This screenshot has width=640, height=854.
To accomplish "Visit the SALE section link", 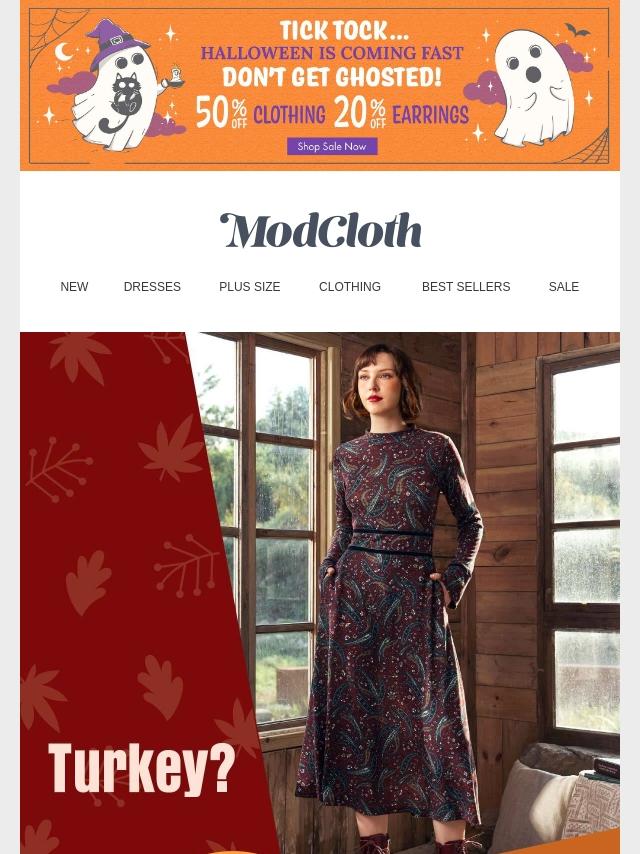I will pyautogui.click(x=564, y=286).
